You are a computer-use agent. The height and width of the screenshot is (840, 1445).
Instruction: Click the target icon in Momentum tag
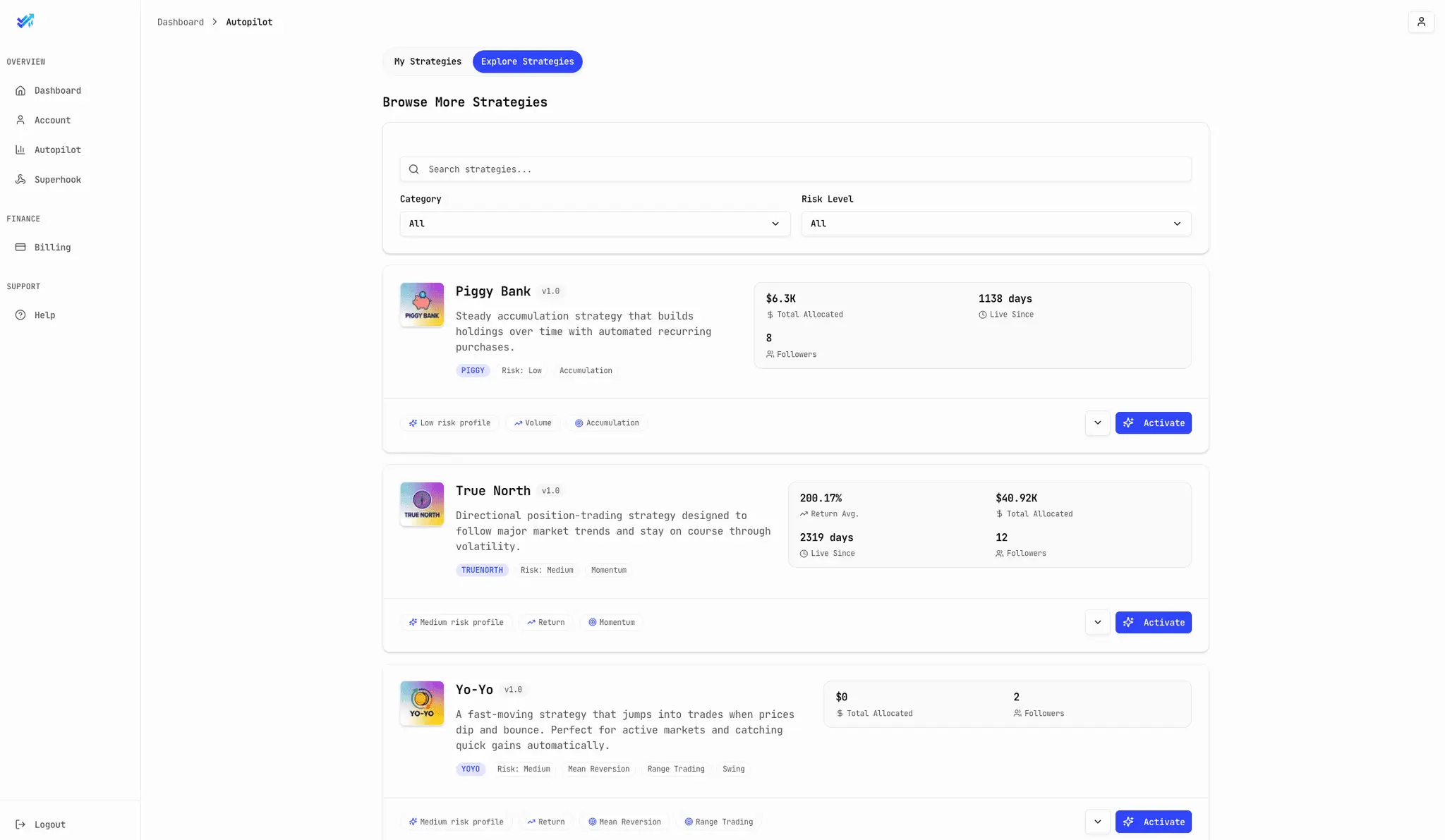tap(593, 623)
